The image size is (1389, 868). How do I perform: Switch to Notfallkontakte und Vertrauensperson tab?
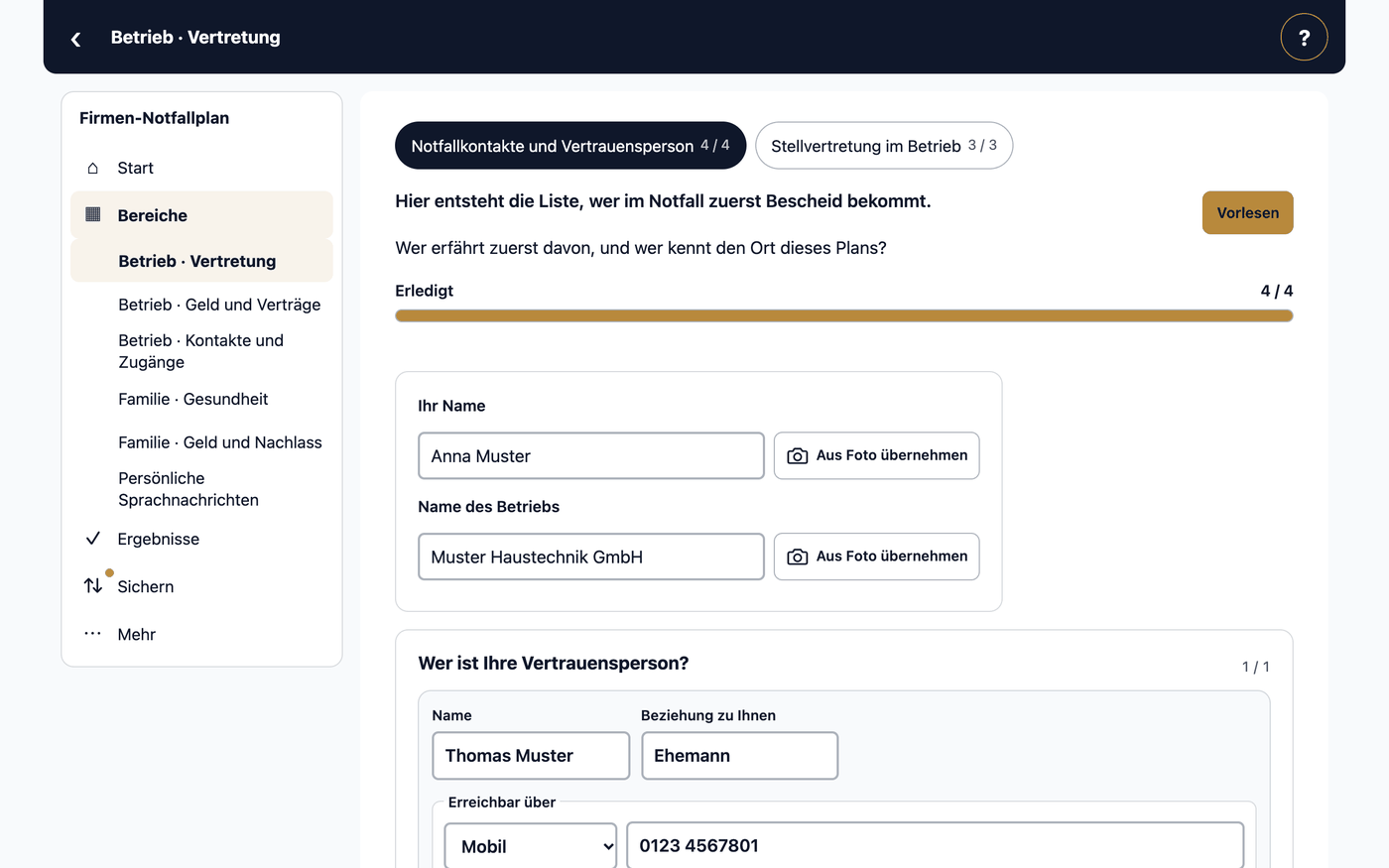tap(570, 146)
